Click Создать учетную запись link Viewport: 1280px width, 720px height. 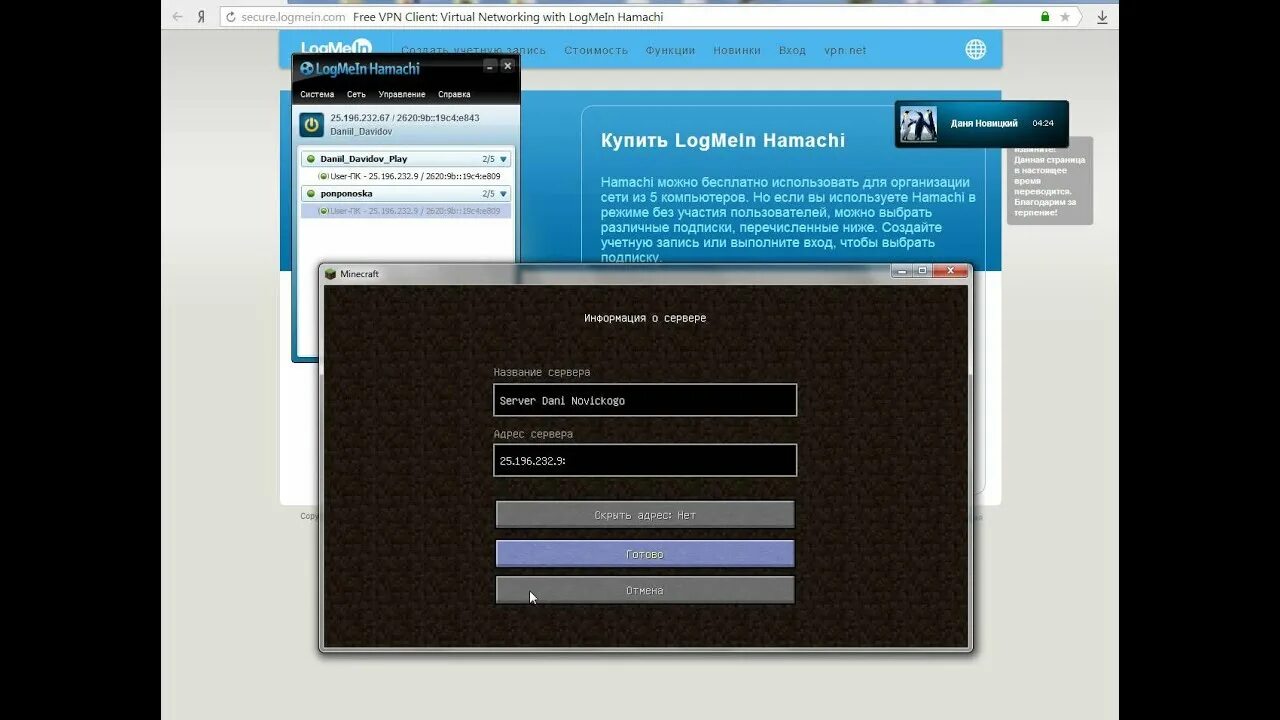tap(474, 50)
